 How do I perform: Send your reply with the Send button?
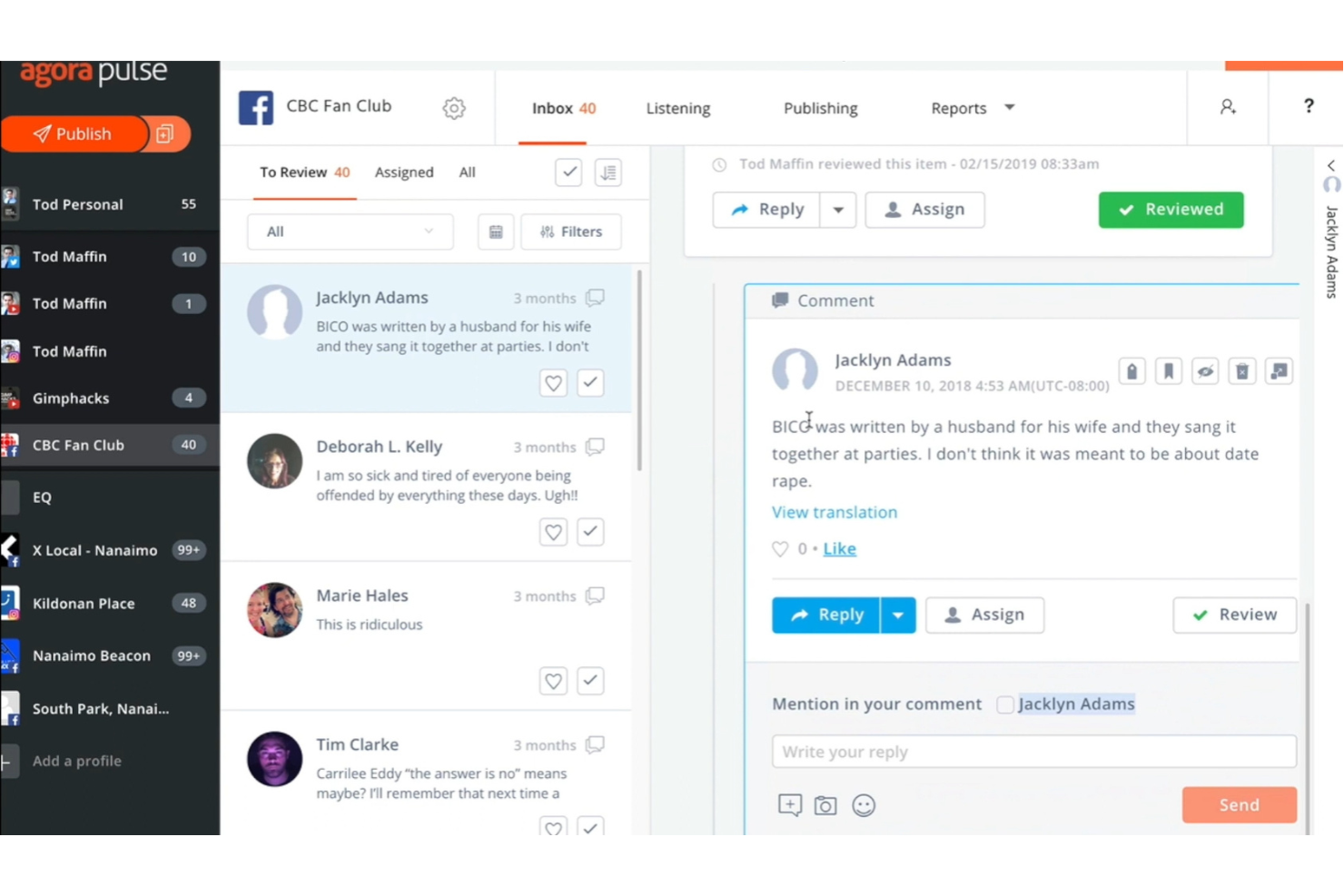point(1238,804)
